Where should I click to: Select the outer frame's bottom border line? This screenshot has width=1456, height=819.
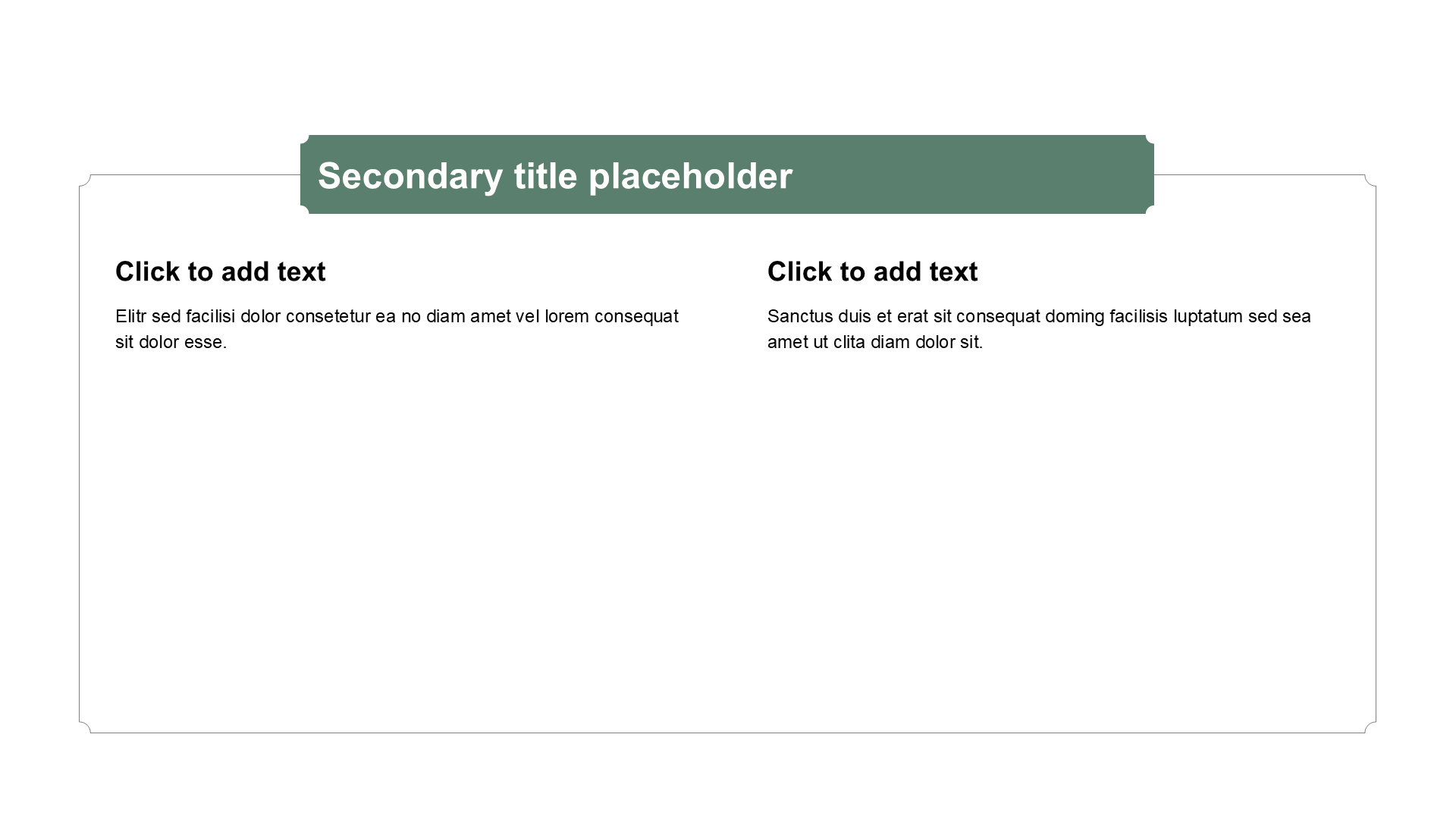pyautogui.click(x=728, y=733)
